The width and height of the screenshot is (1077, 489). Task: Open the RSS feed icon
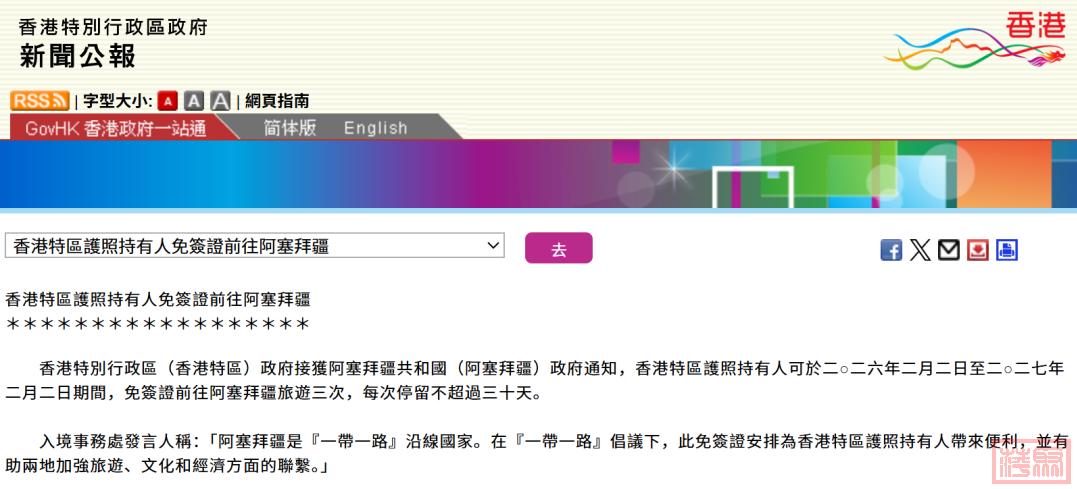pyautogui.click(x=40, y=101)
